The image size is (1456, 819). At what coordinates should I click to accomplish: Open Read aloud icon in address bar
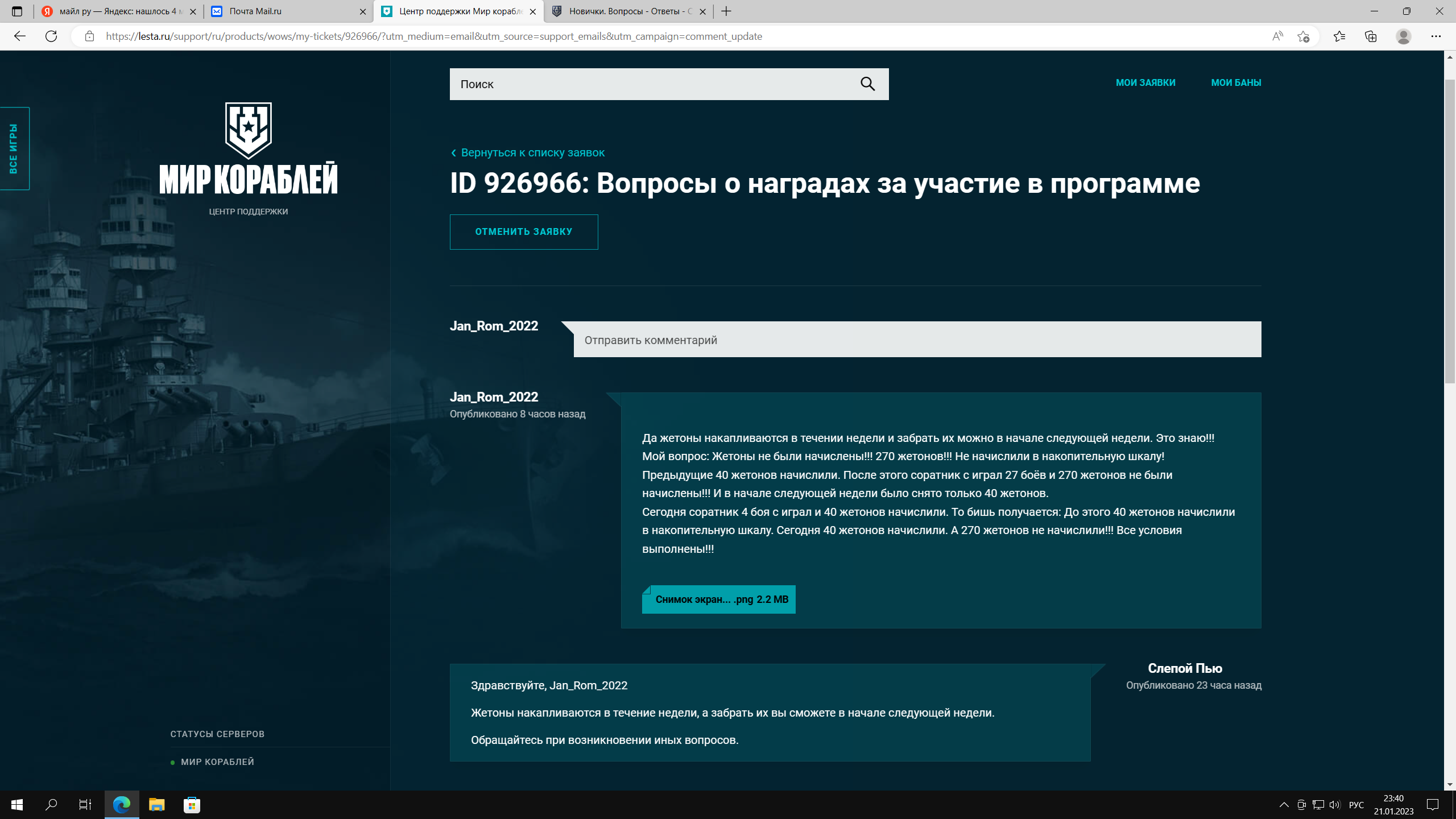[1277, 36]
